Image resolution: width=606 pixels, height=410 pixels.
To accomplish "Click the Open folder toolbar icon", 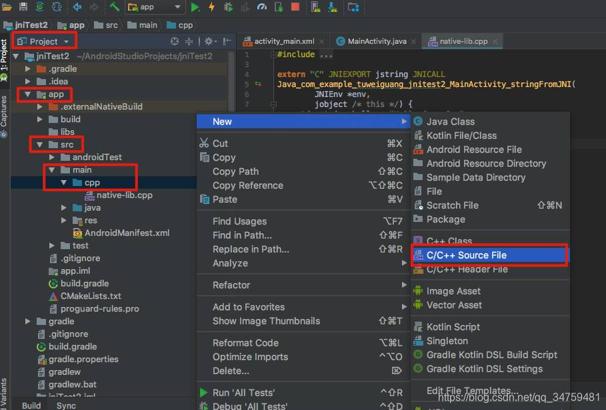I will pyautogui.click(x=7, y=7).
